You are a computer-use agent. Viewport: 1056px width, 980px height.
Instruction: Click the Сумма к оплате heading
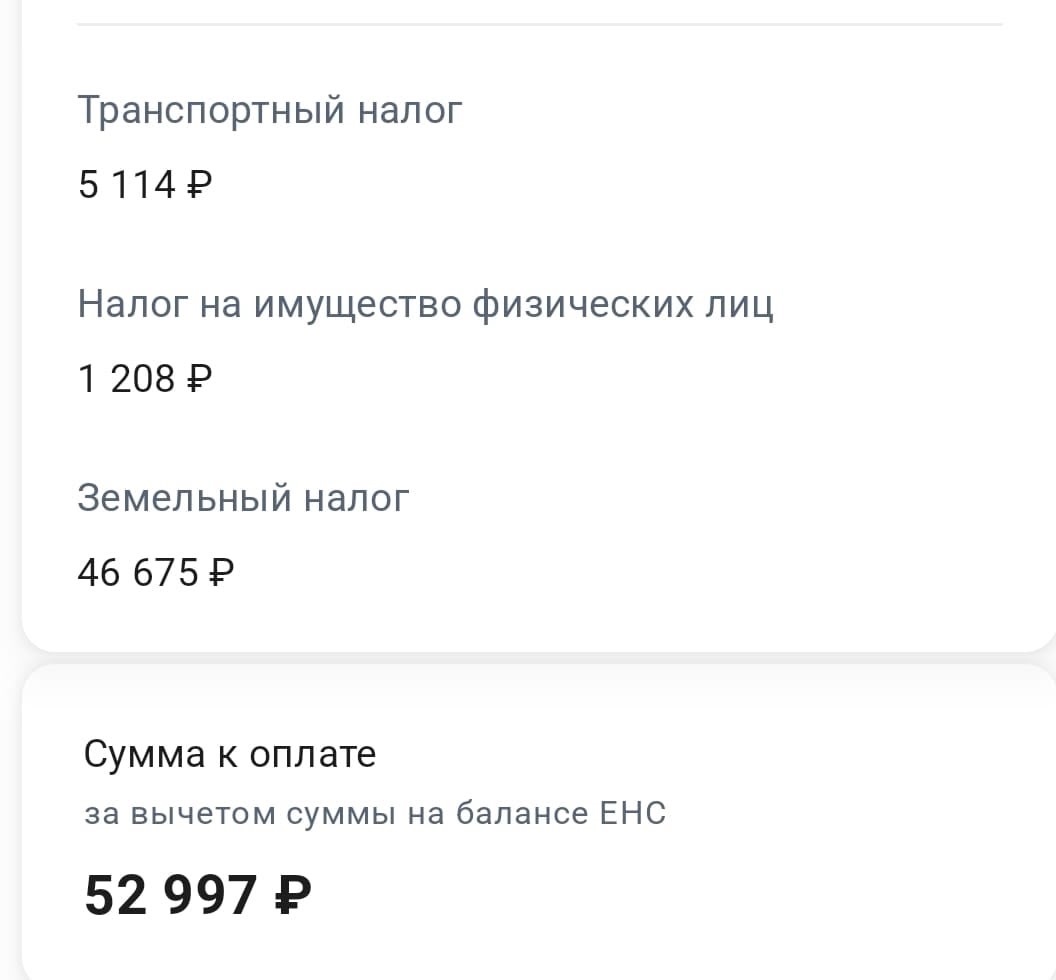(230, 753)
